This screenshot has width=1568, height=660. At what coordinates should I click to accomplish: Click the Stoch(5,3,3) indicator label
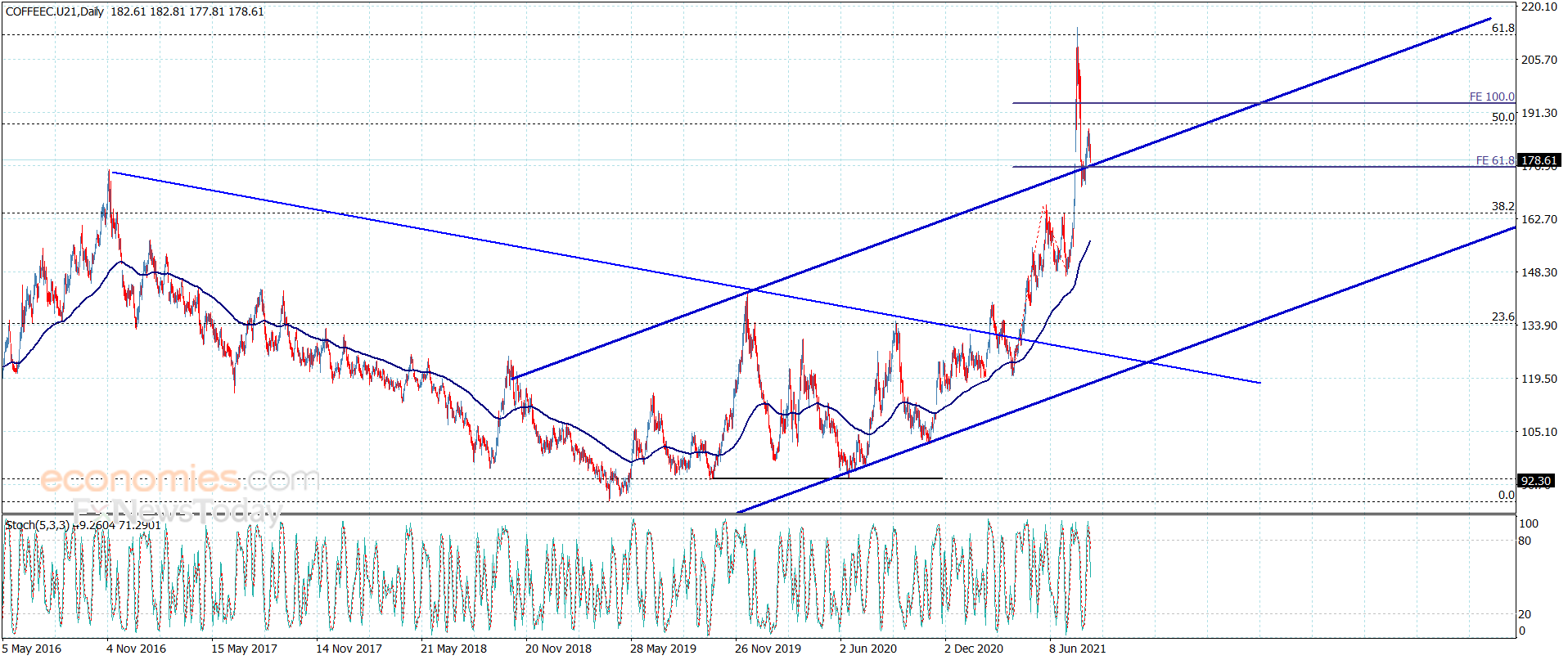click(x=36, y=525)
